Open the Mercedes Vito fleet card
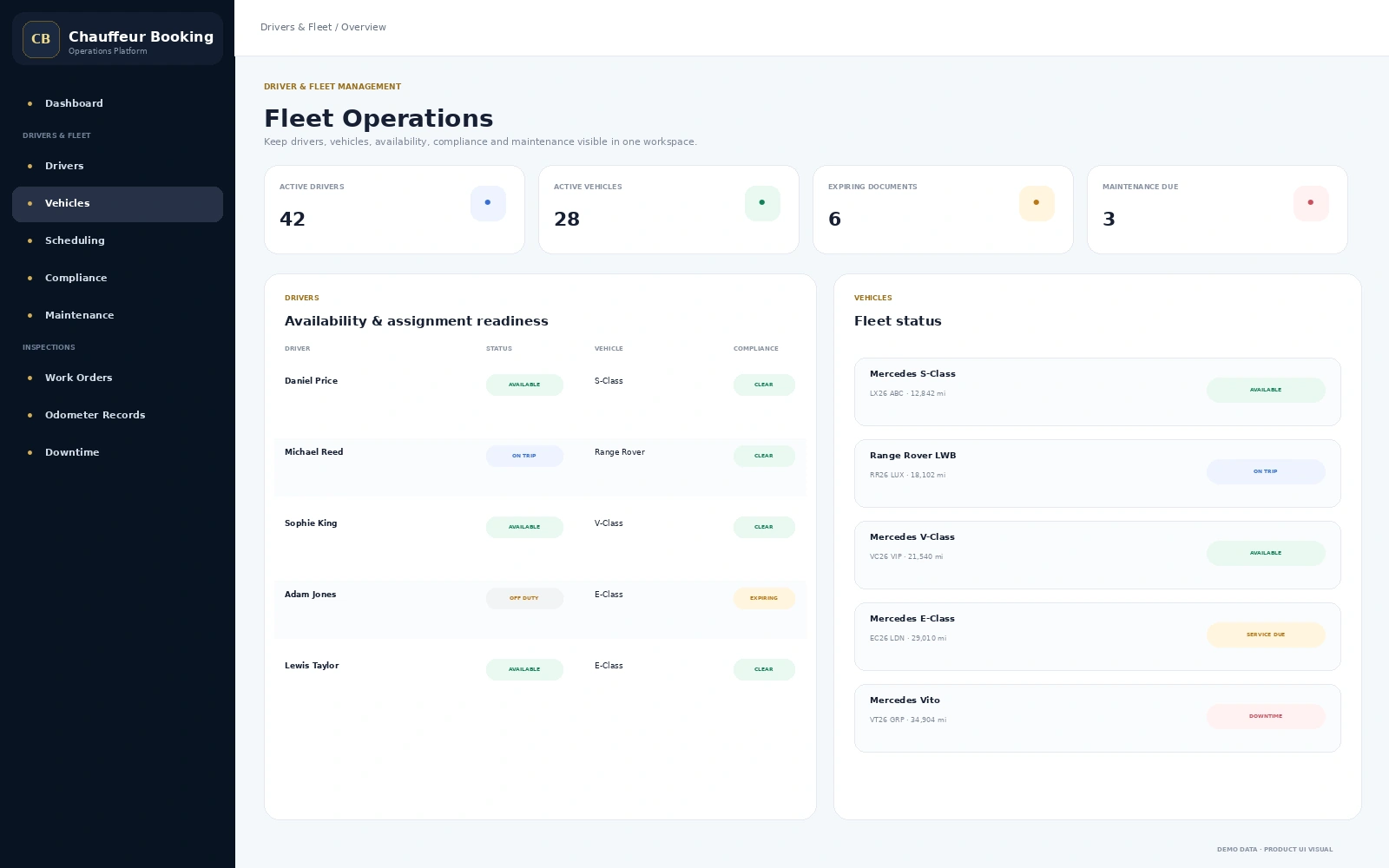The width and height of the screenshot is (1389, 868). coord(1097,718)
